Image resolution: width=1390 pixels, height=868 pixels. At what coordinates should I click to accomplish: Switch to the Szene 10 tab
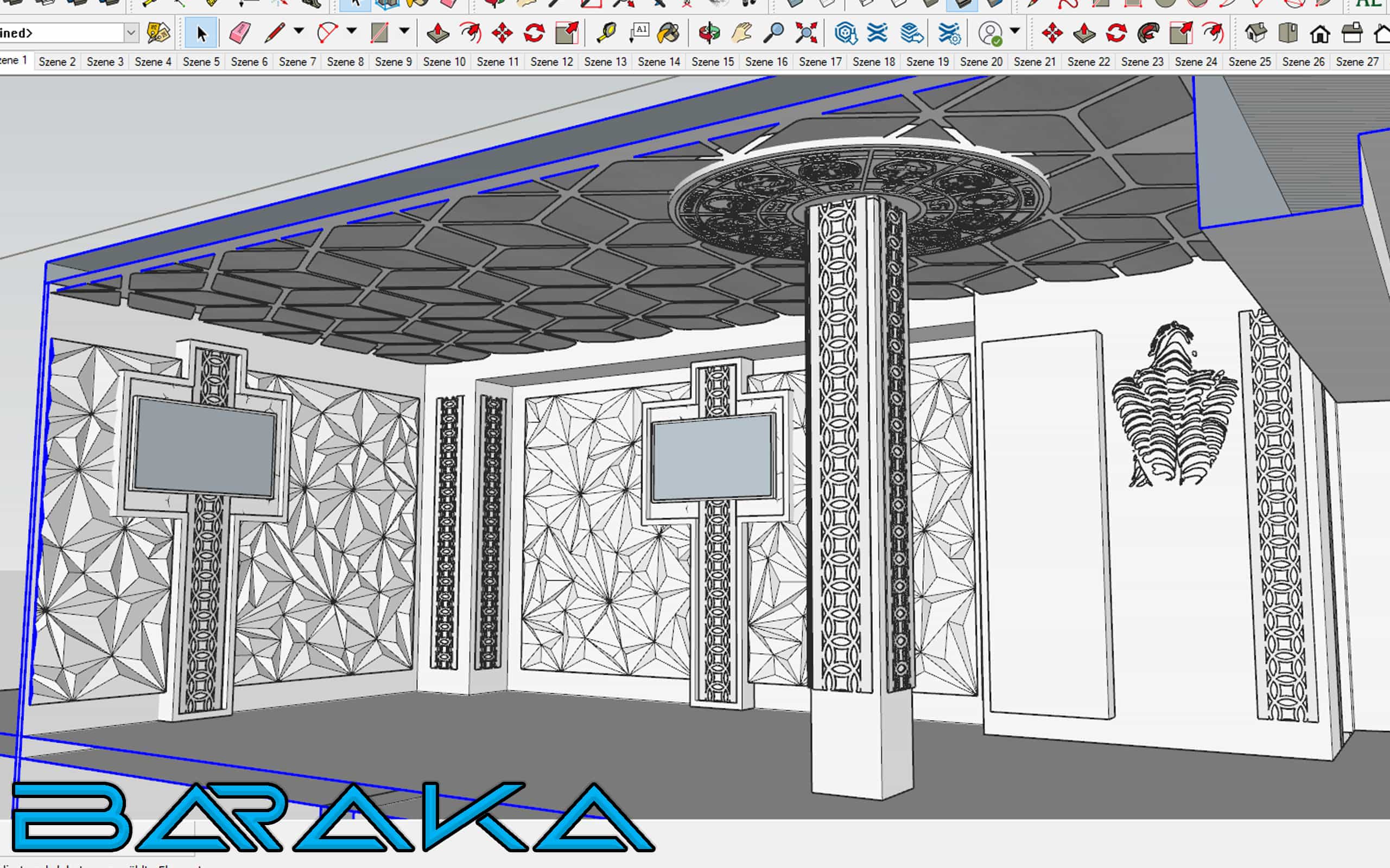tap(444, 61)
